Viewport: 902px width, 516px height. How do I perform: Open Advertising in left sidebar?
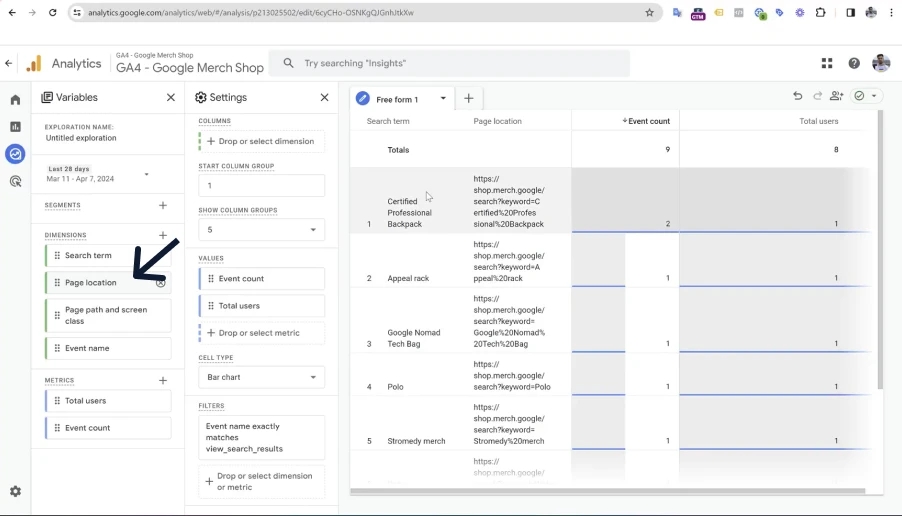[x=16, y=181]
